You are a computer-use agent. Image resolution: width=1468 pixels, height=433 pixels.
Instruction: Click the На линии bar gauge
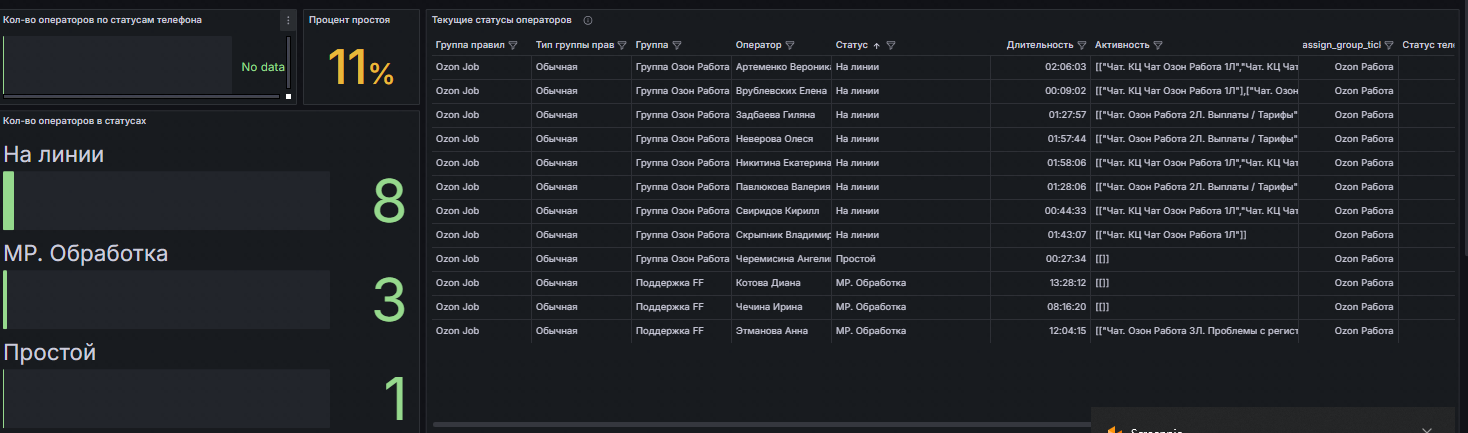point(166,201)
